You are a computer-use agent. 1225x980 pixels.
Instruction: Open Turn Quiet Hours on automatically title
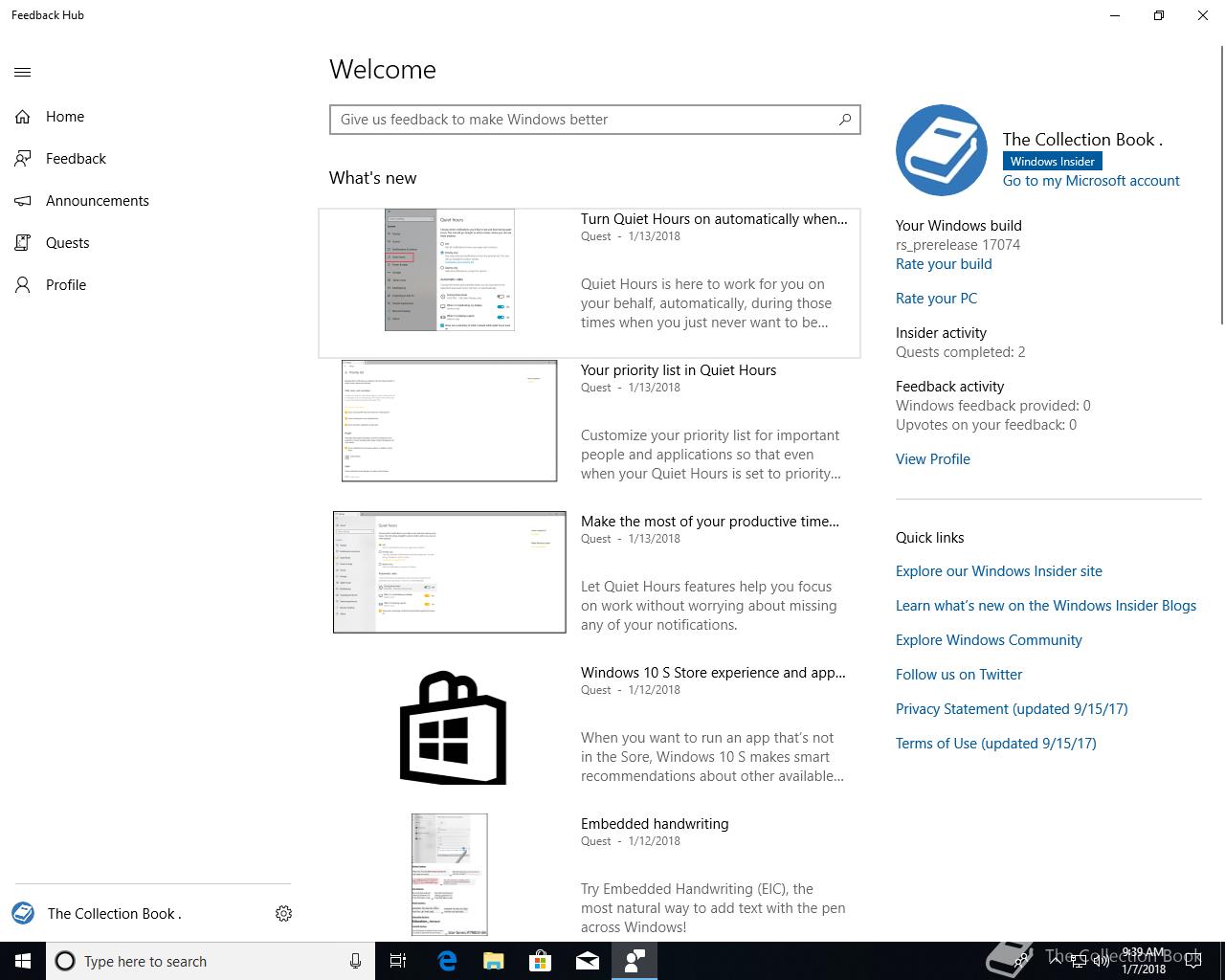pyautogui.click(x=714, y=219)
